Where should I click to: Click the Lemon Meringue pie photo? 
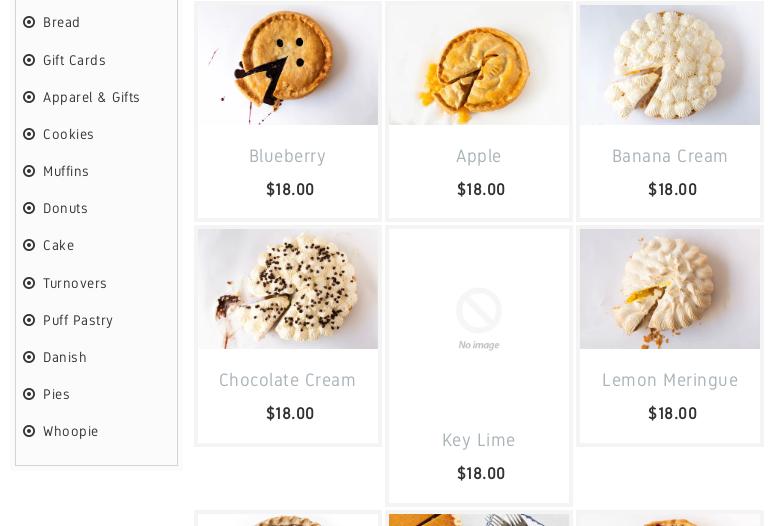click(x=670, y=289)
